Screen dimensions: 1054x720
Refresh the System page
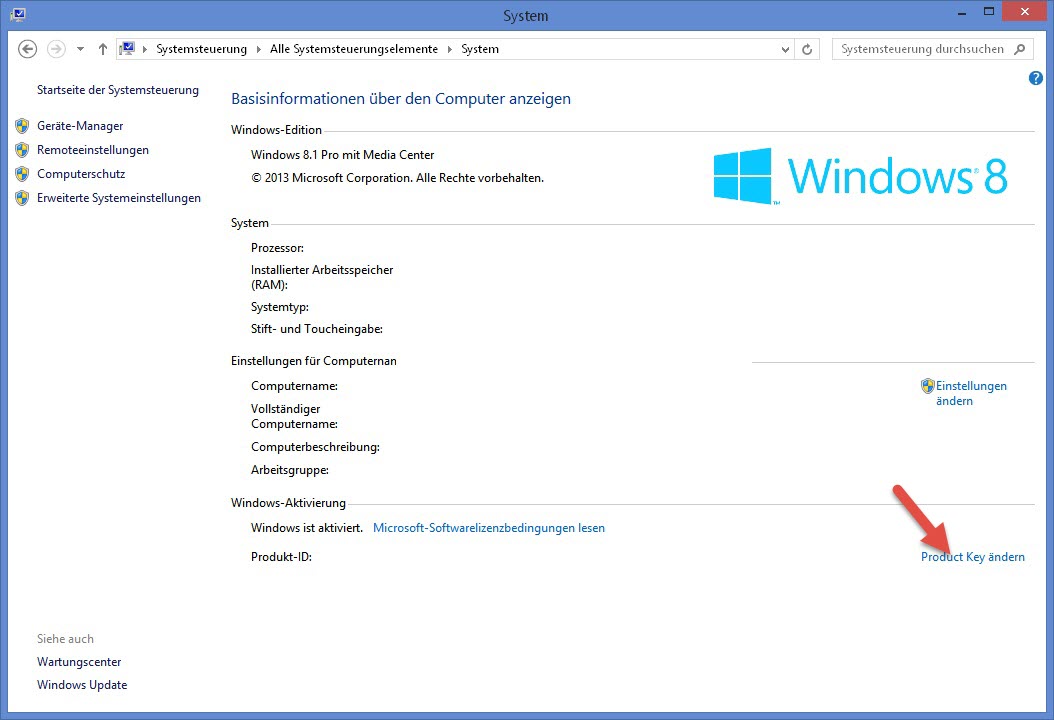coord(807,49)
